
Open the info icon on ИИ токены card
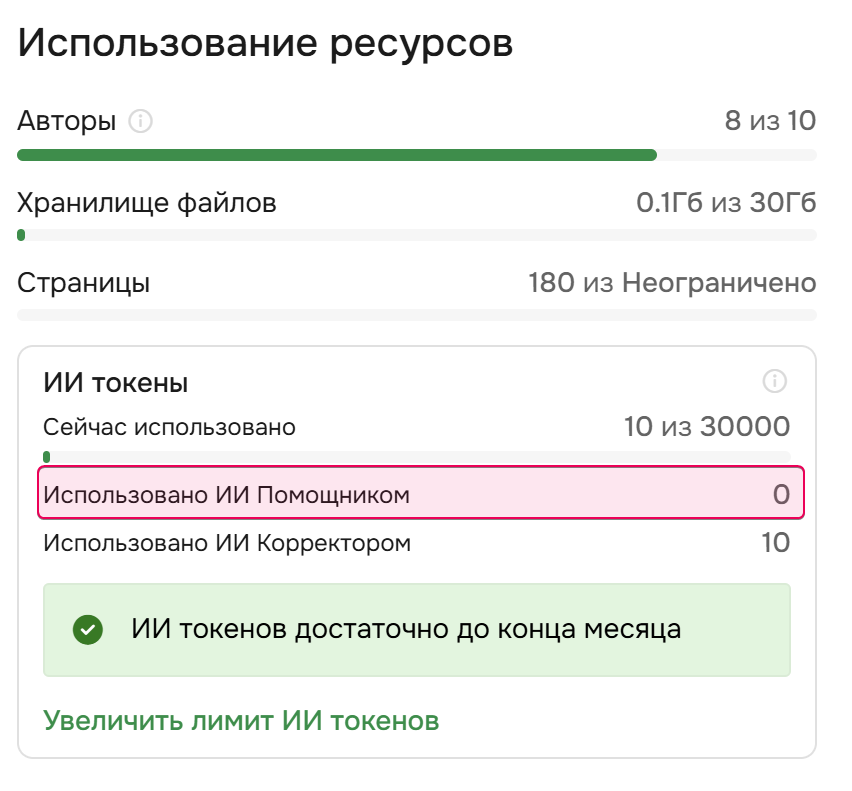click(773, 382)
